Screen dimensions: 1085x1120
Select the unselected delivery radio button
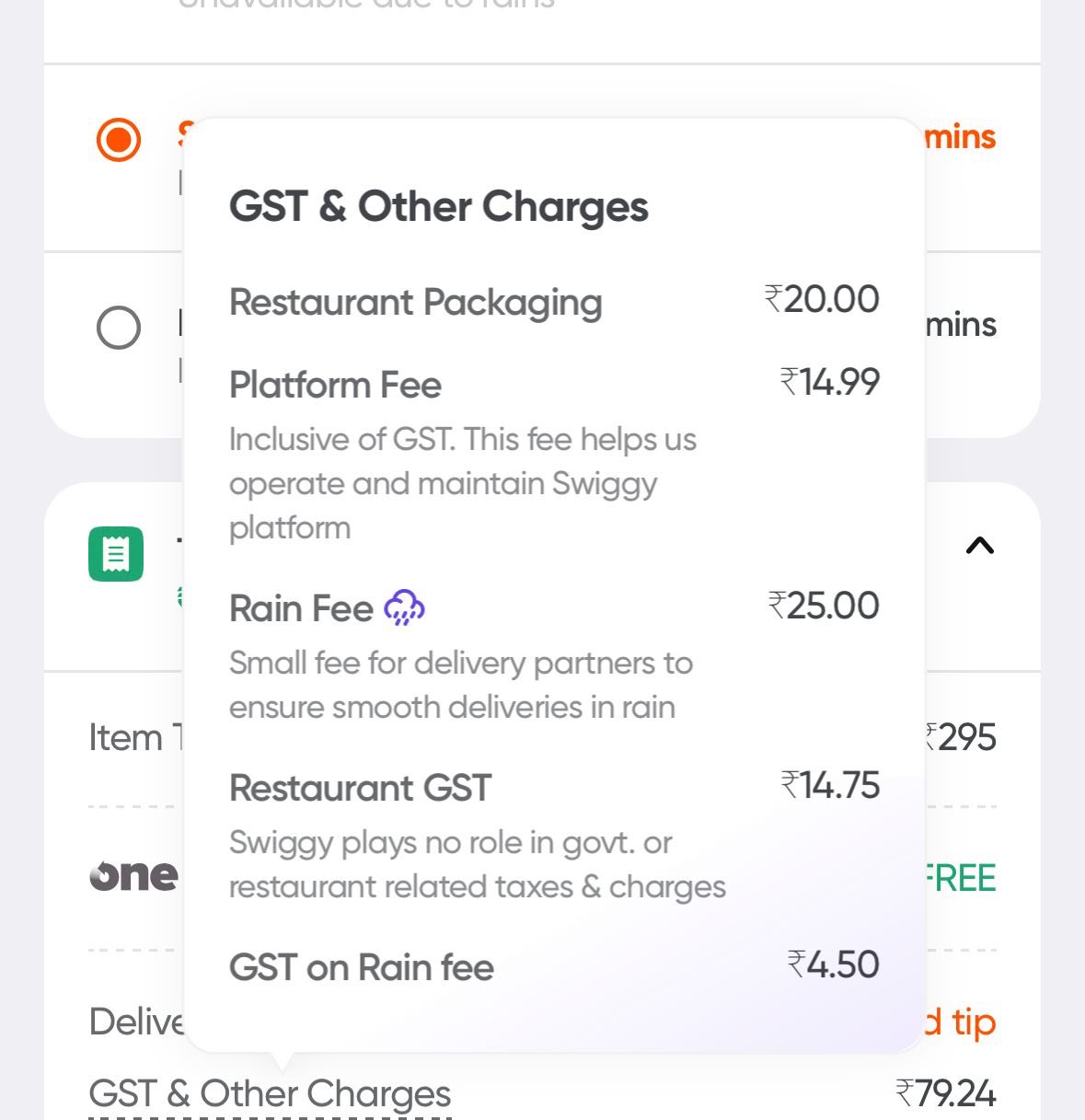tap(119, 328)
